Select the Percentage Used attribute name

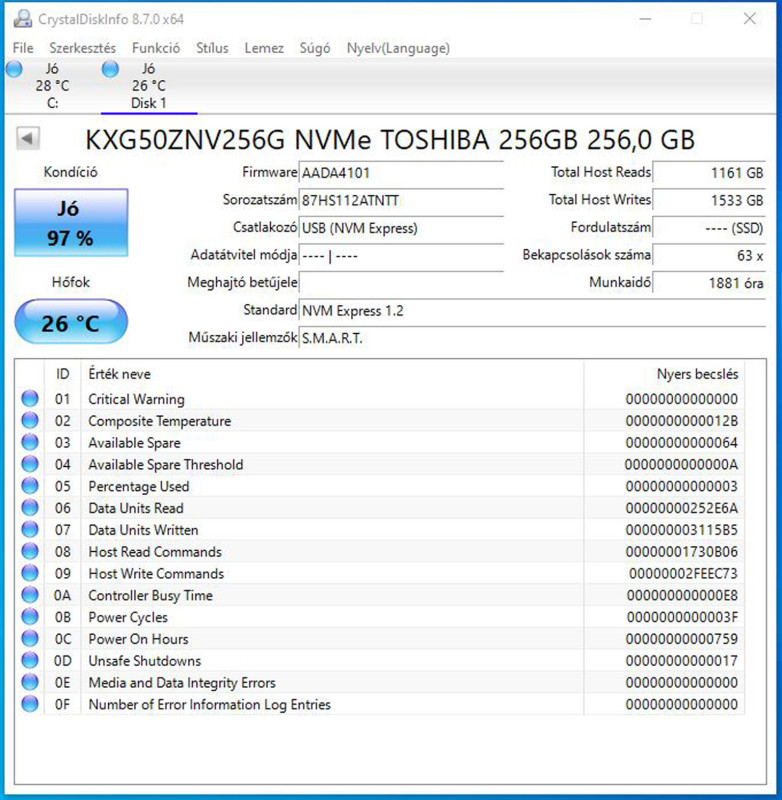tap(139, 486)
